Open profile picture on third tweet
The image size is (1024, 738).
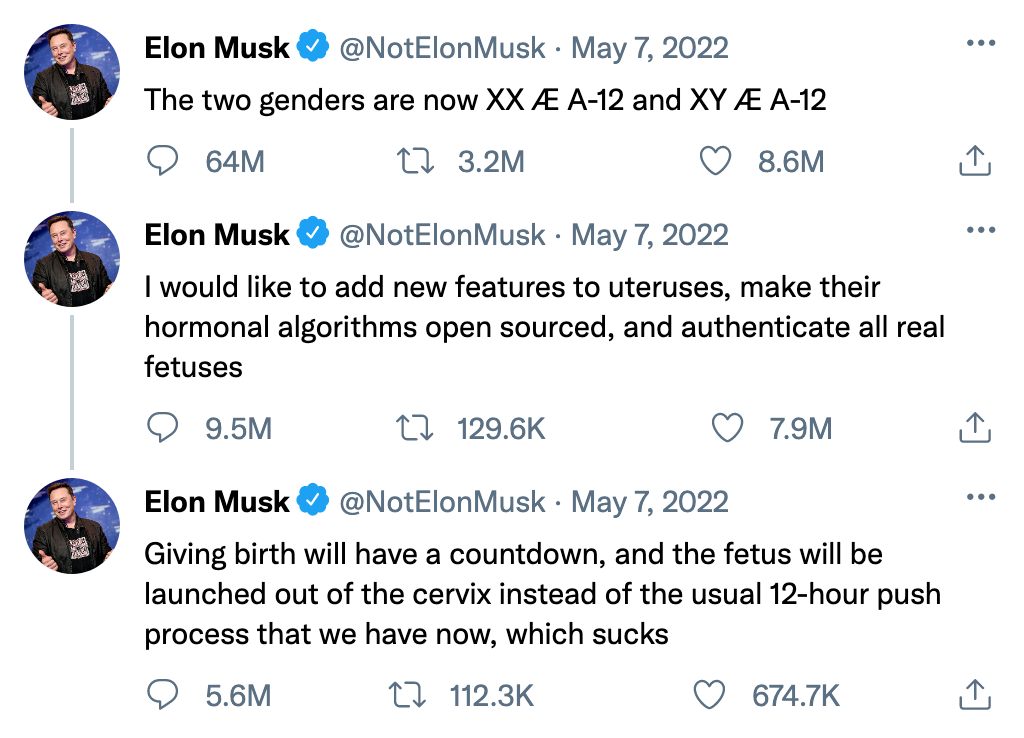[x=72, y=526]
